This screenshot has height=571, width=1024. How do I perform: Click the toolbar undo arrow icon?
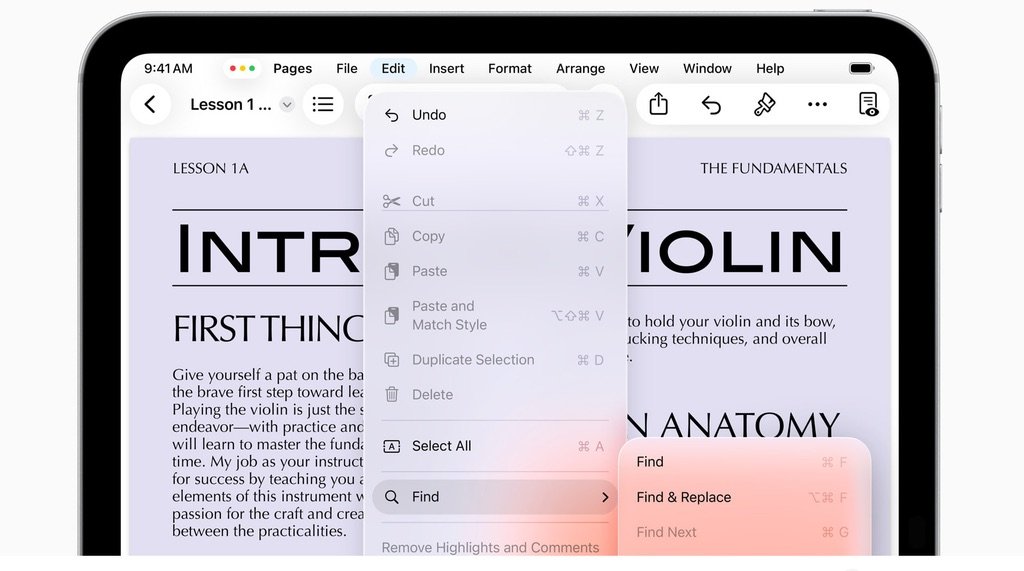[x=711, y=105]
